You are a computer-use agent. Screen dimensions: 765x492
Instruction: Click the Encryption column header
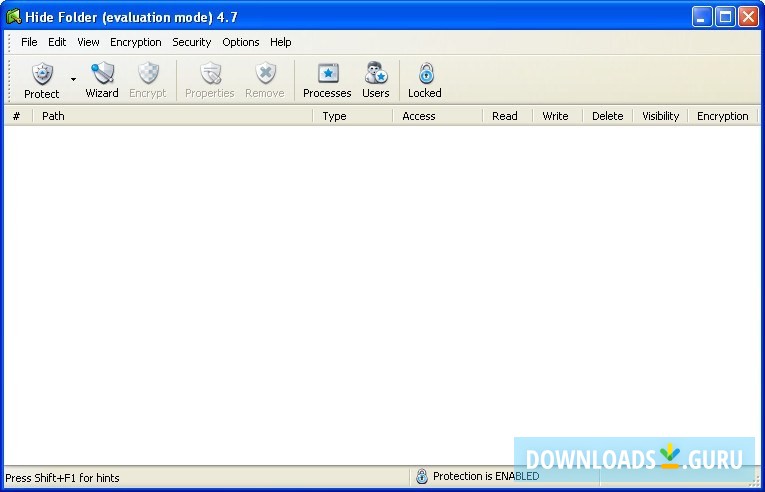click(723, 116)
